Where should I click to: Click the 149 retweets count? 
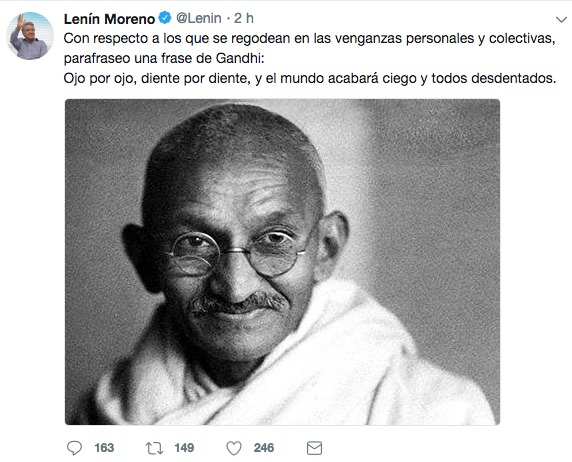[x=184, y=448]
